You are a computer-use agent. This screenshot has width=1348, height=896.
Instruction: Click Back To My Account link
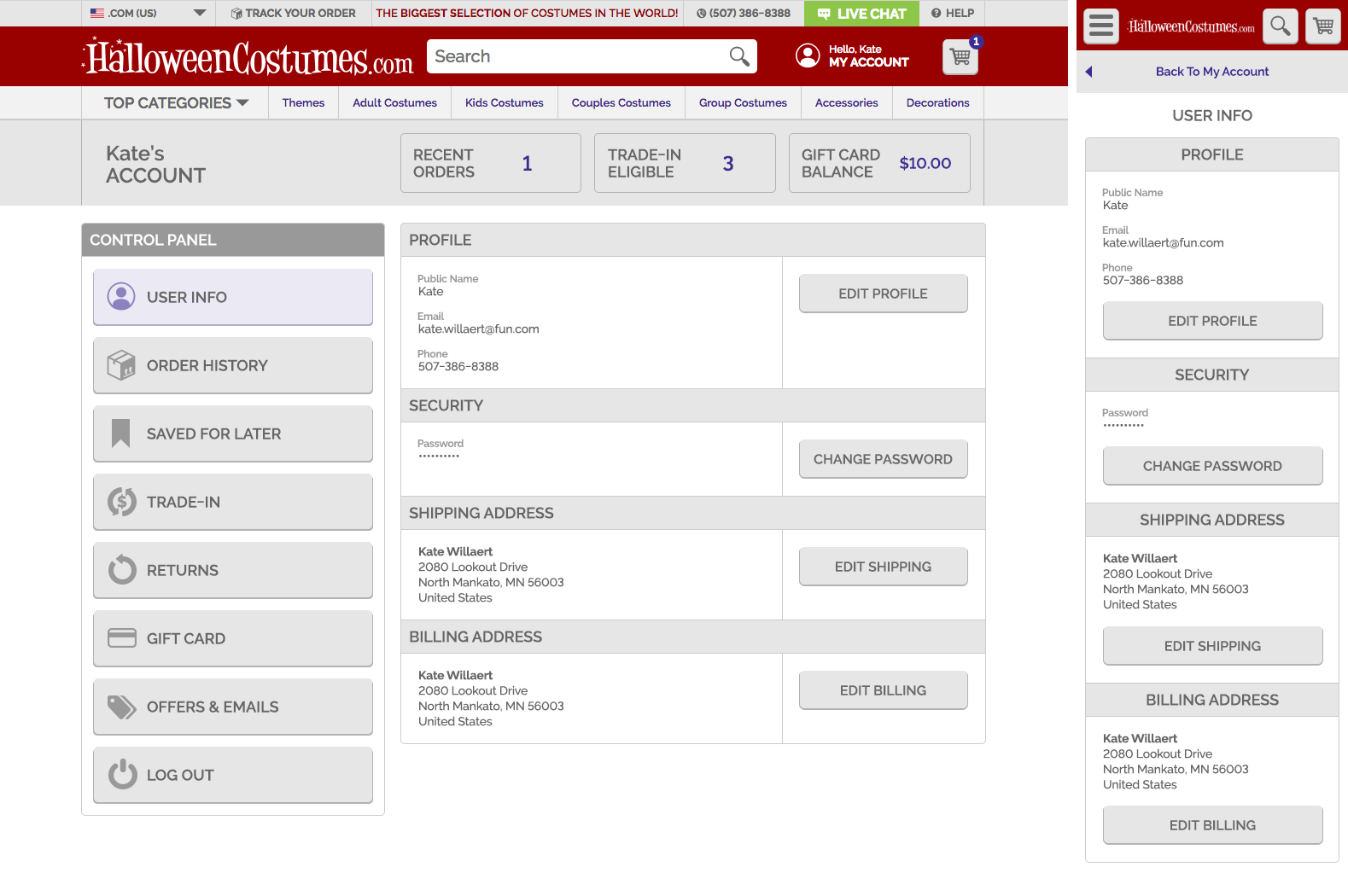1212,72
